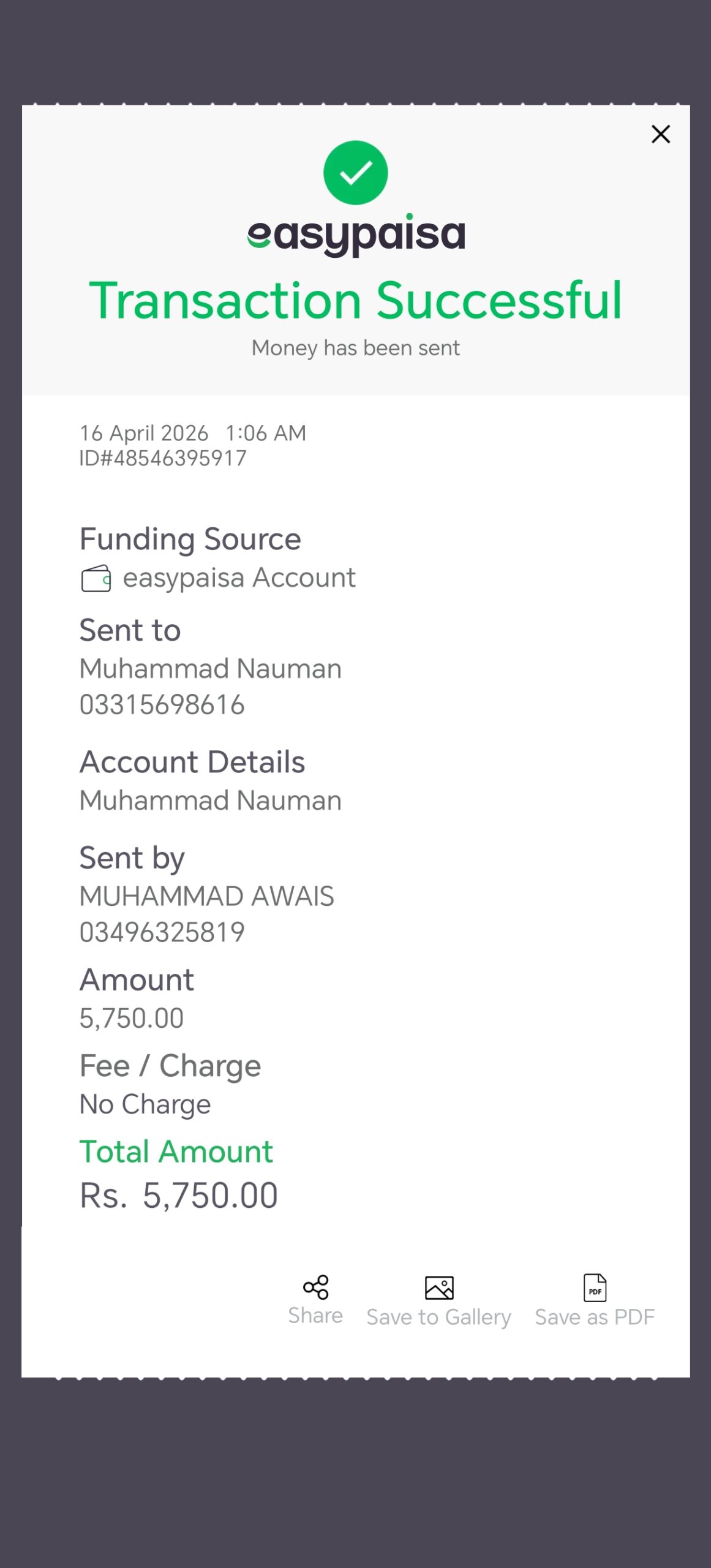Click the No Charge fee value
This screenshot has width=711, height=1568.
click(145, 1104)
